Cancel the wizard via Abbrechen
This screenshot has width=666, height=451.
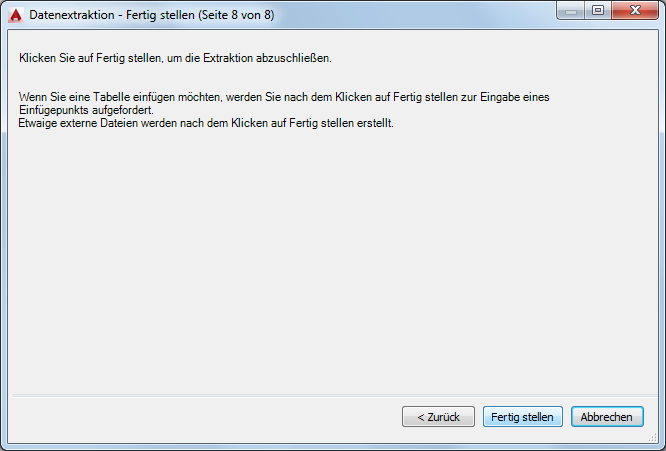pos(607,417)
